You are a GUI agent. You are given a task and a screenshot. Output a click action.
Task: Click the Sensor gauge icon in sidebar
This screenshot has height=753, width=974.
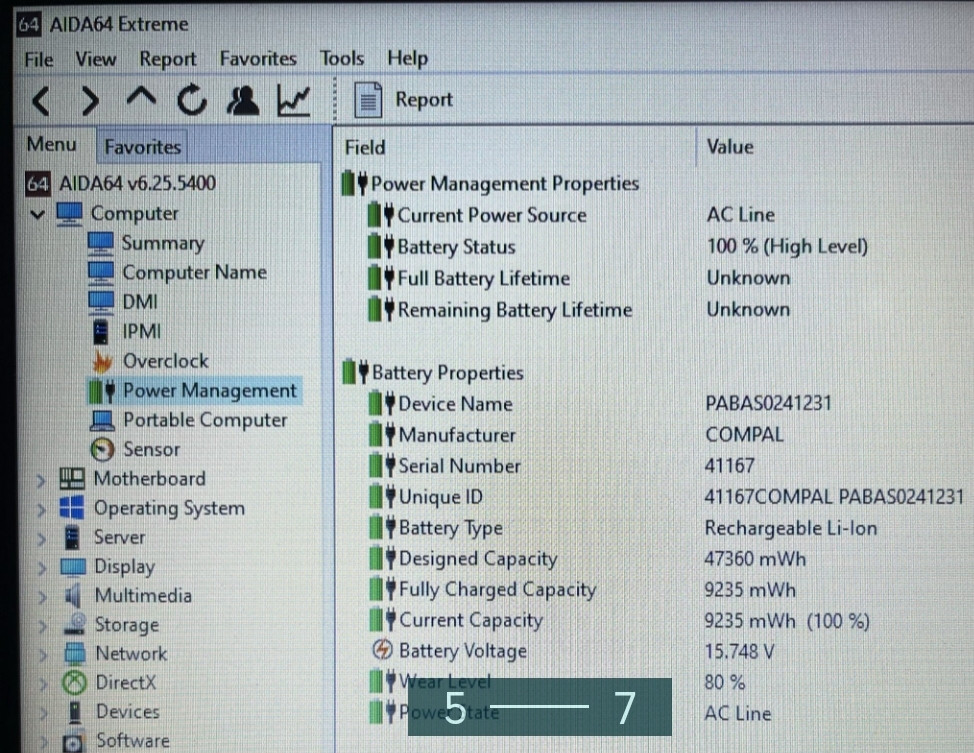click(x=103, y=449)
